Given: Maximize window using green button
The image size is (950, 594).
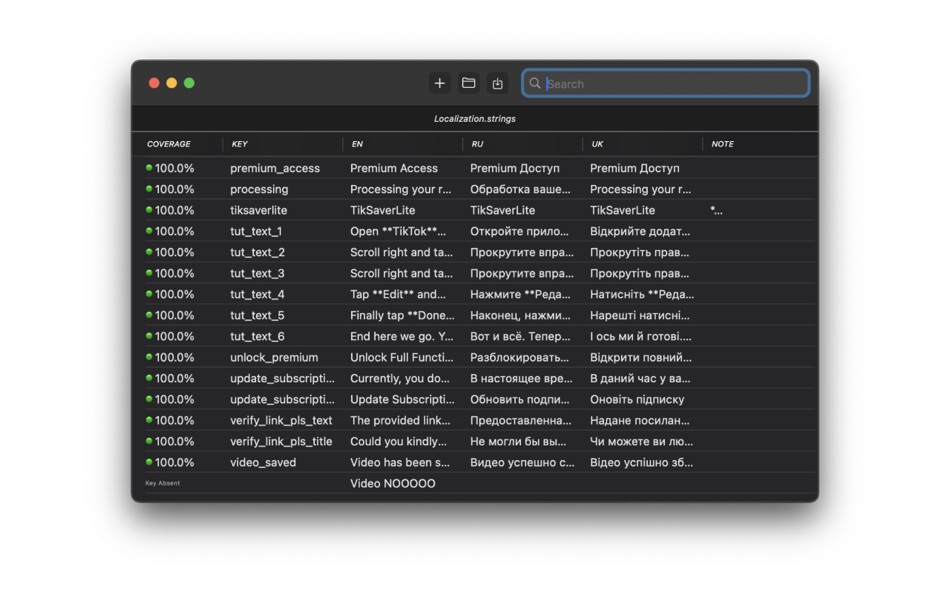Looking at the screenshot, I should tap(189, 83).
